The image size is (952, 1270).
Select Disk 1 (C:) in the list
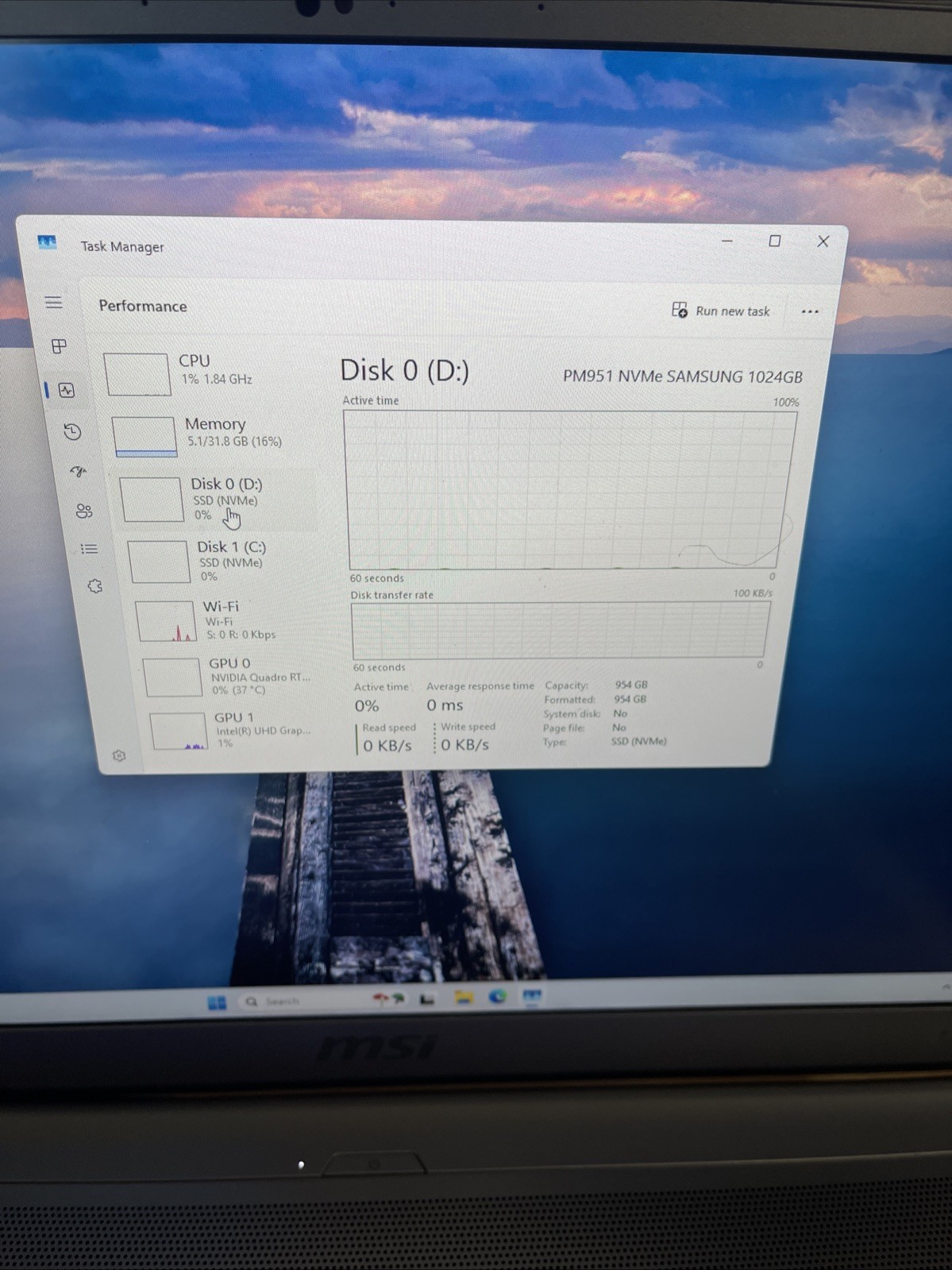pyautogui.click(x=222, y=561)
